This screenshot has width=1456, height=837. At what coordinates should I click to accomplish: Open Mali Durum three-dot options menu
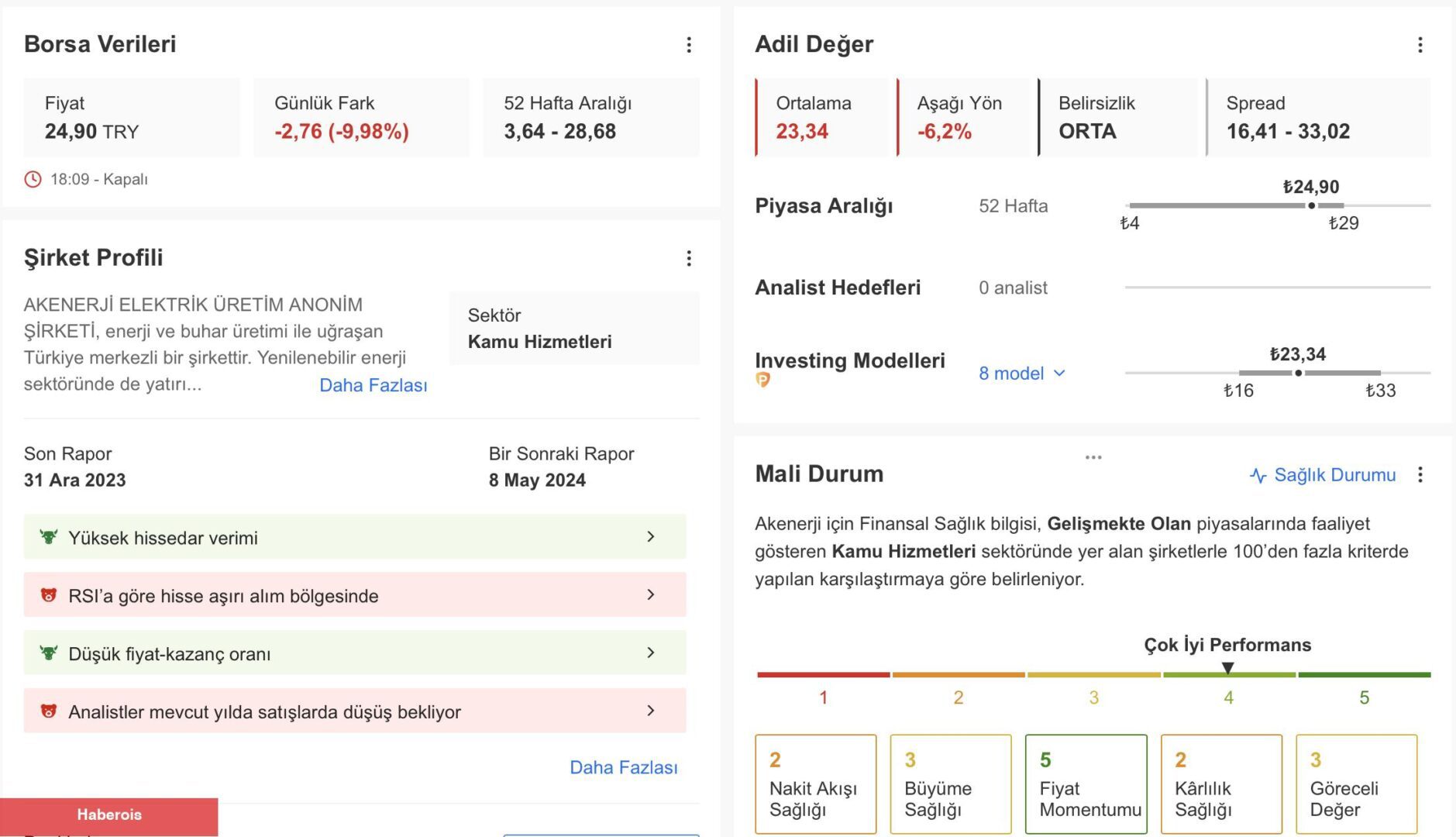point(1420,474)
